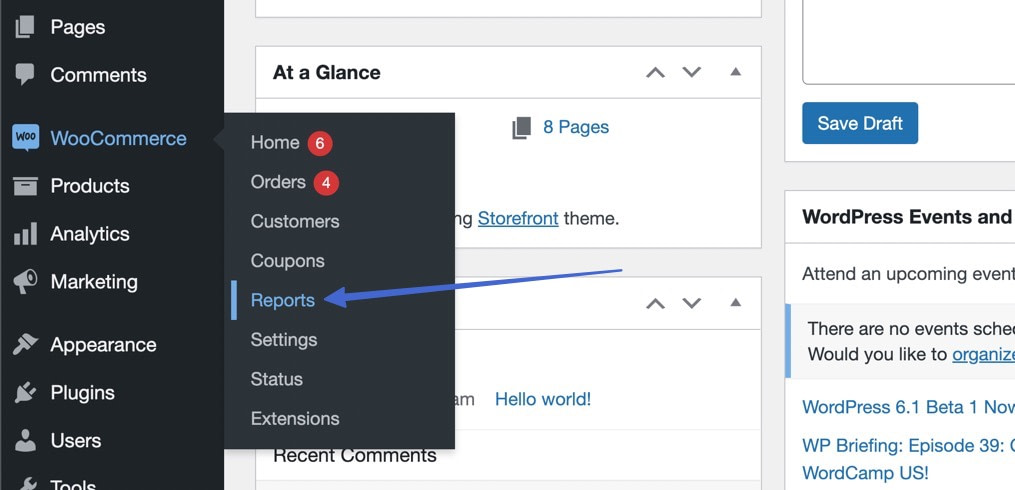Click the WooCommerce logo icon
Screen dimensions: 1015x490
tap(25, 138)
